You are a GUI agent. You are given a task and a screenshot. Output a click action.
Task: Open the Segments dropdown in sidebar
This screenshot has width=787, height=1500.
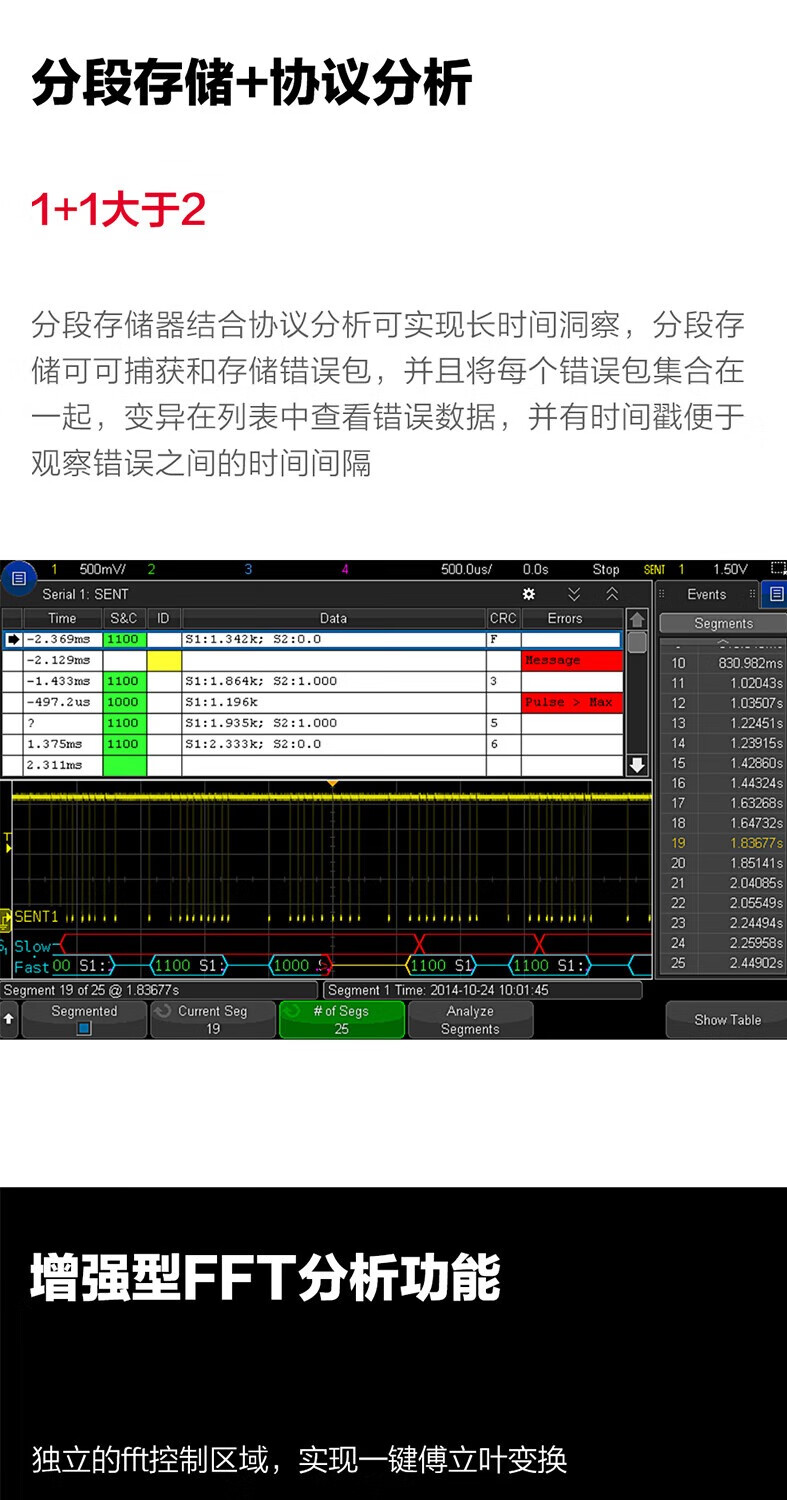(723, 623)
